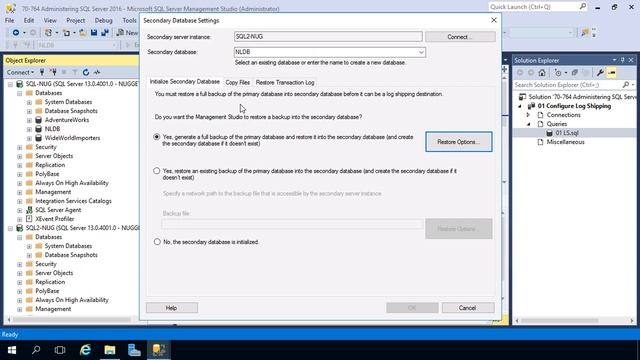The width and height of the screenshot is (640, 360).
Task: Open Windows Start menu
Action: point(12,350)
